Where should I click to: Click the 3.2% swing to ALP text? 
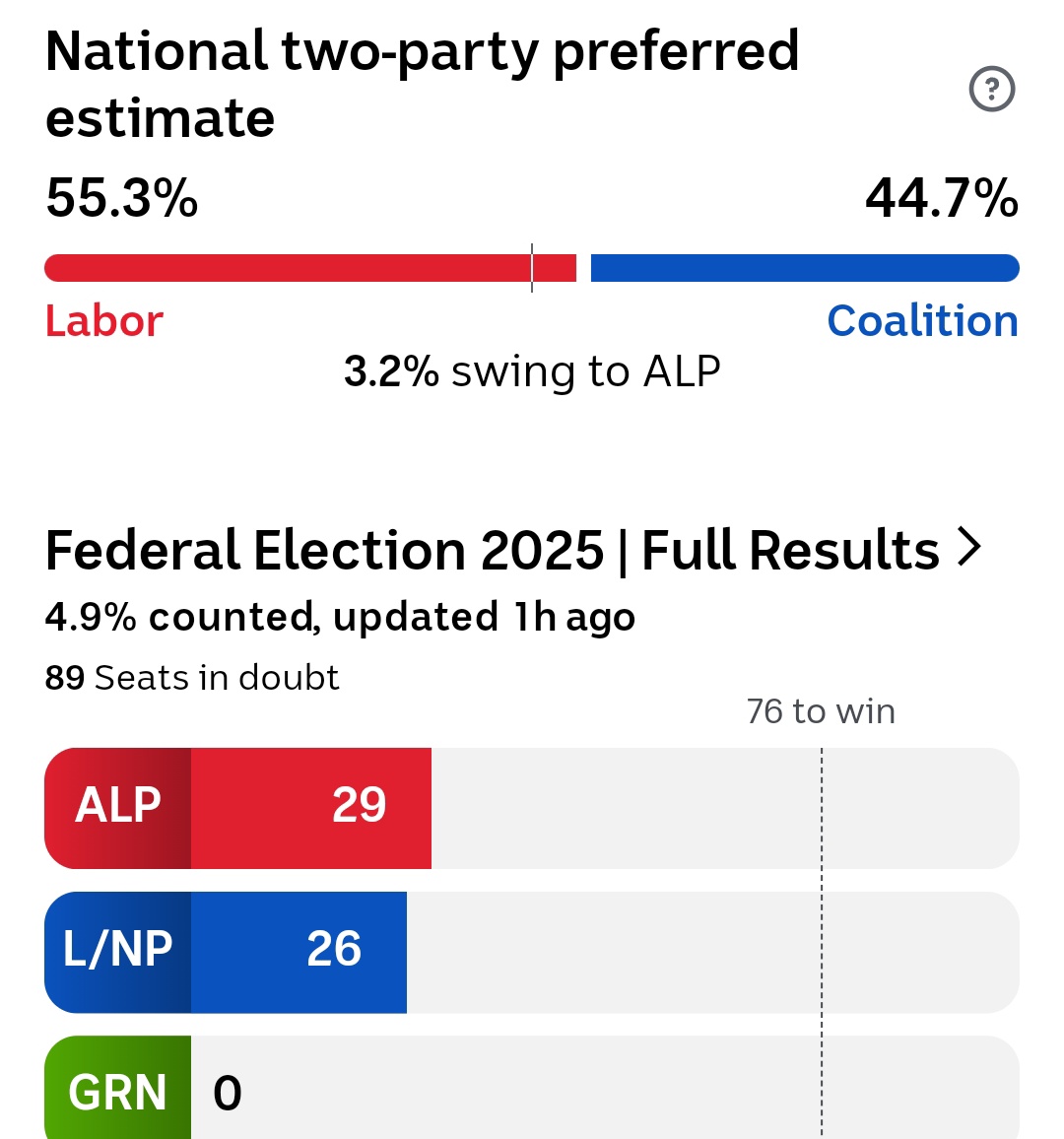(532, 371)
